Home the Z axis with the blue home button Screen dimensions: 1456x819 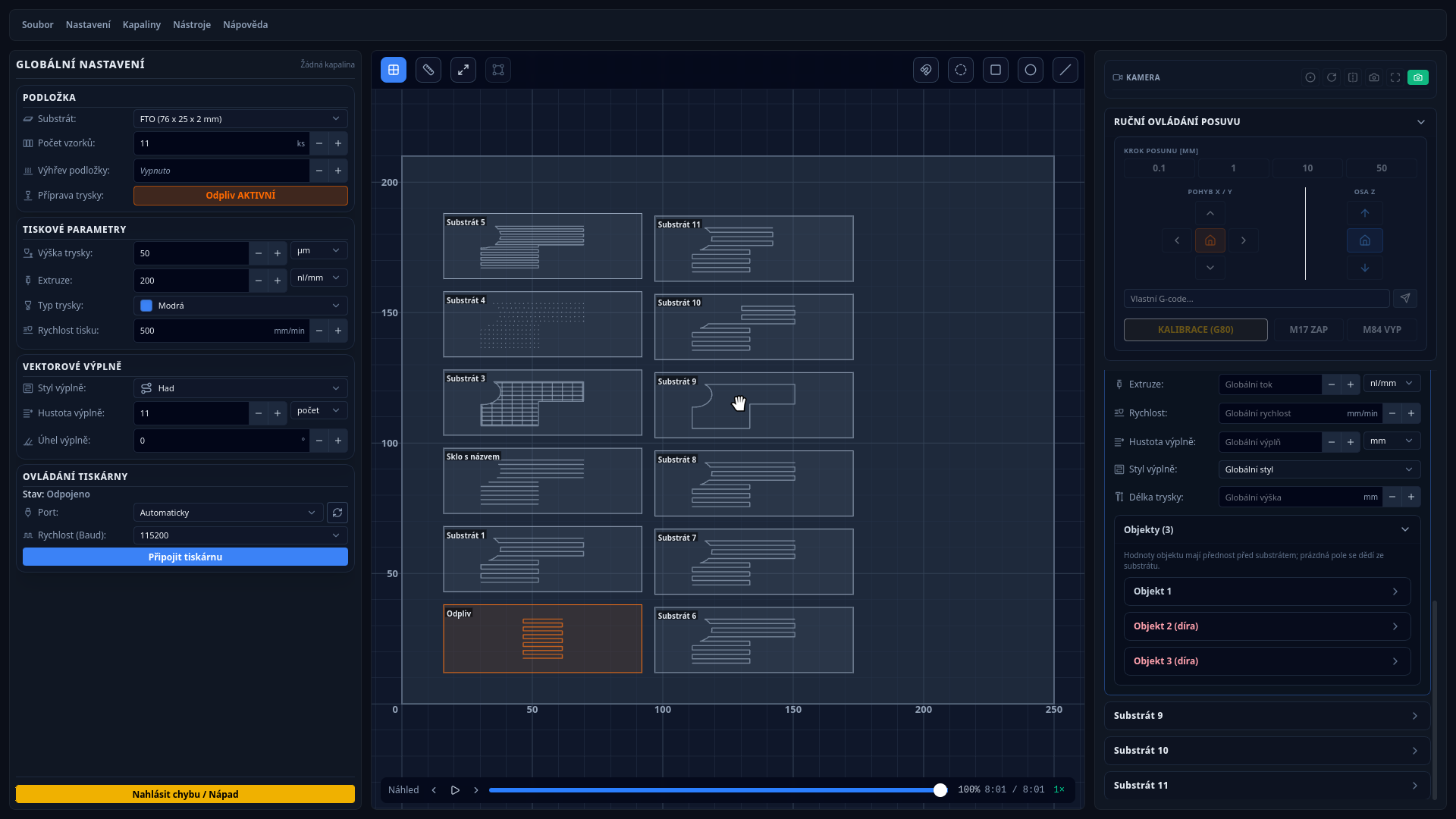click(1365, 240)
